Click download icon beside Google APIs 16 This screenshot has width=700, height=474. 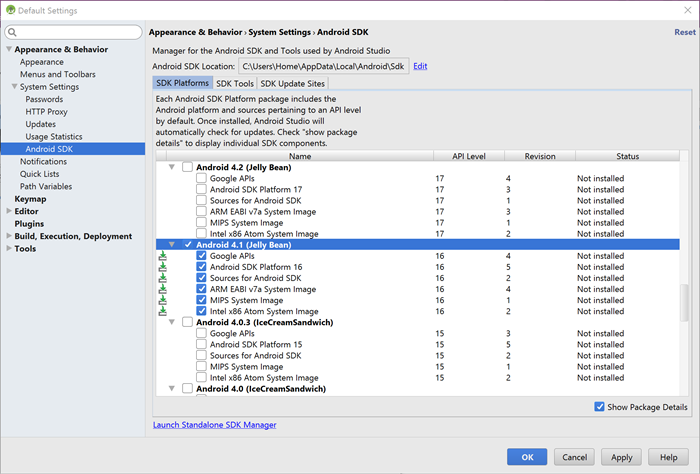coord(163,256)
